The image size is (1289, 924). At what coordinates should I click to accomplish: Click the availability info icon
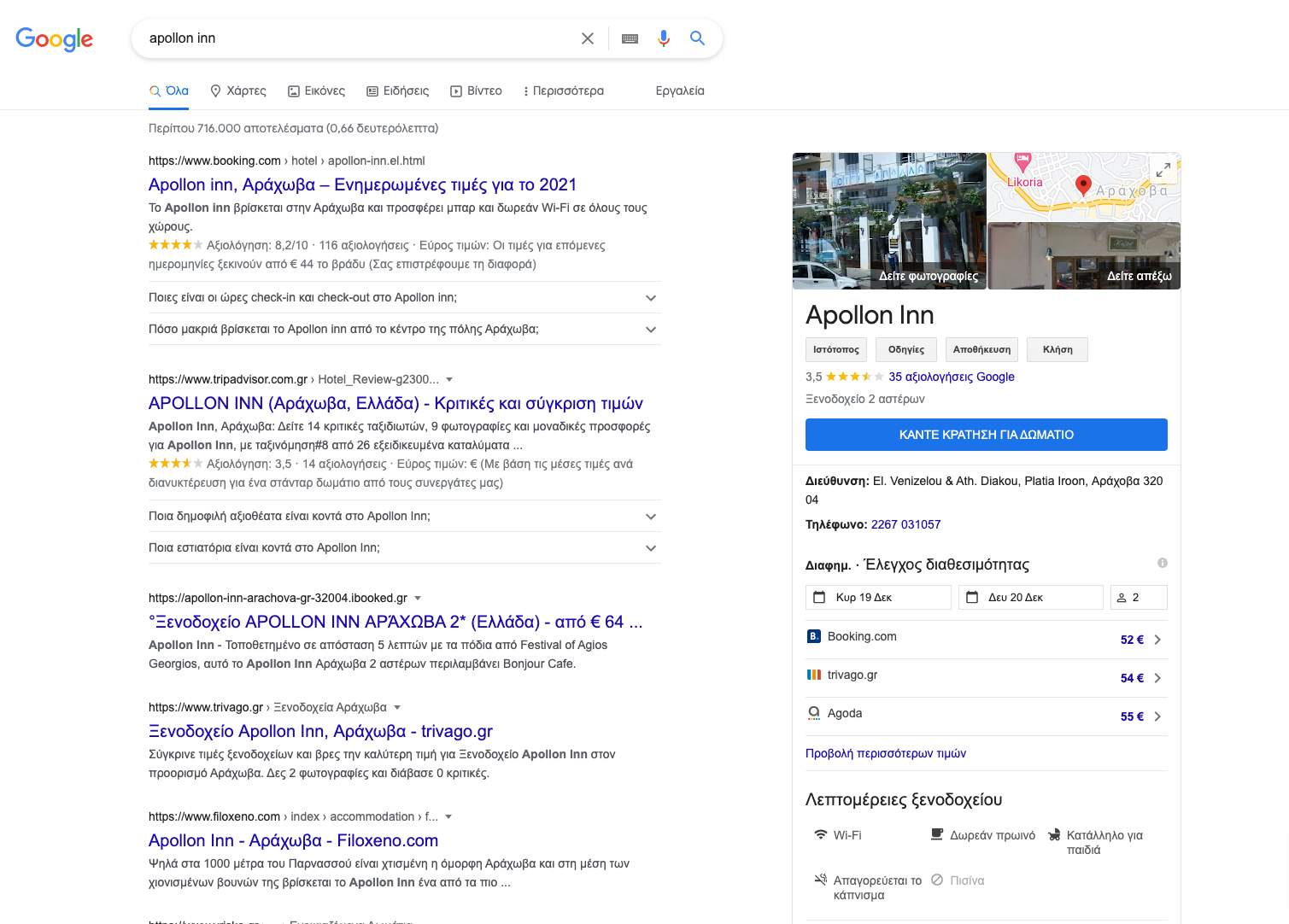pyautogui.click(x=1163, y=563)
